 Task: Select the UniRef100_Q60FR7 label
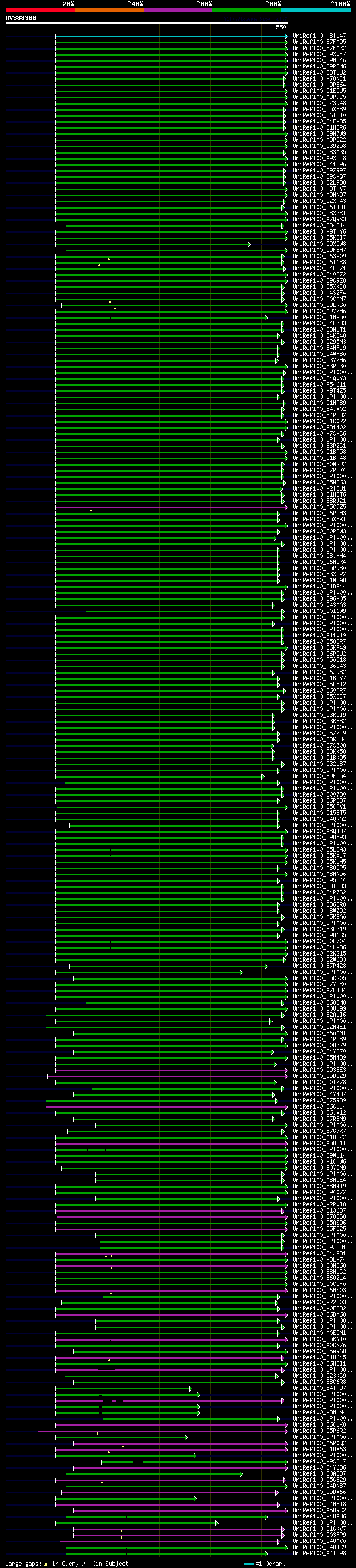(x=319, y=690)
